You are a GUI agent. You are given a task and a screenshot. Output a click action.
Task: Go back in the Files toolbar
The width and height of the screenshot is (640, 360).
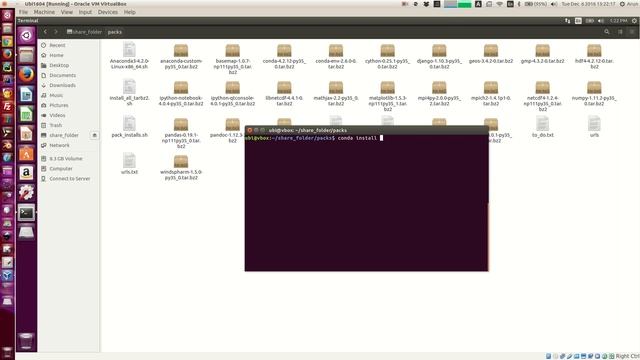click(x=45, y=32)
